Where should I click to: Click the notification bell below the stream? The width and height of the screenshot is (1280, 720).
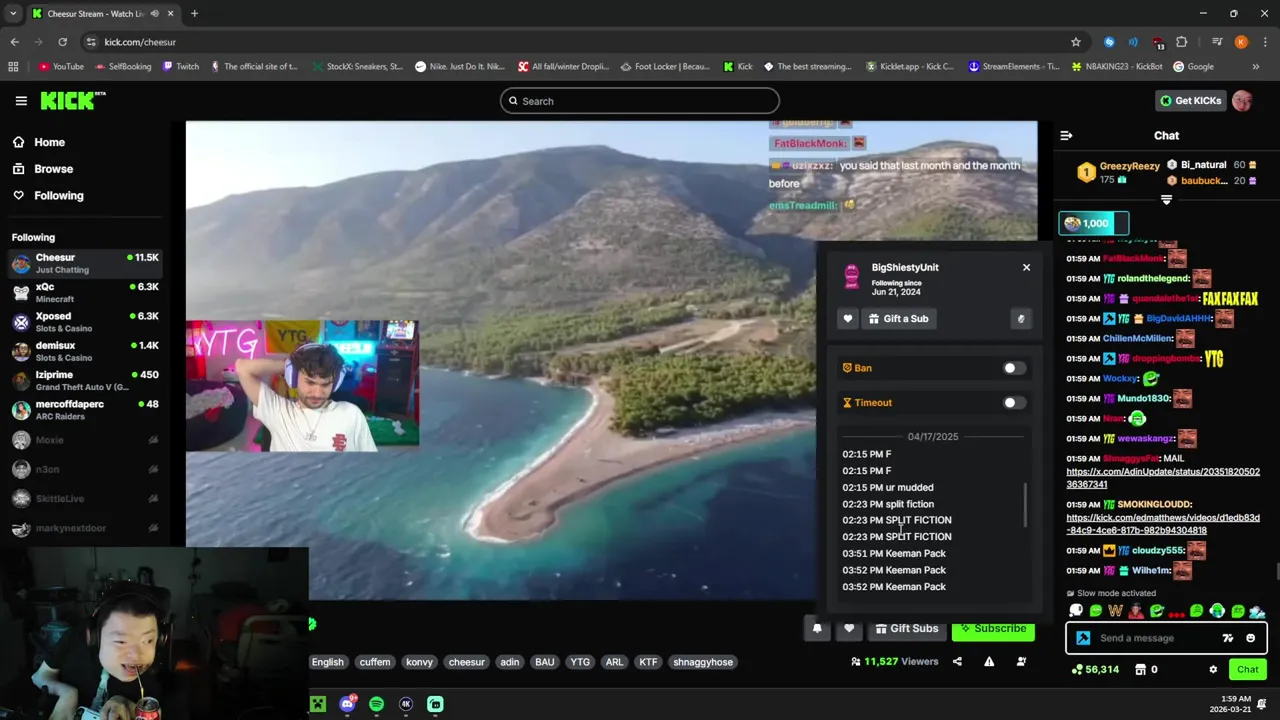[817, 628]
